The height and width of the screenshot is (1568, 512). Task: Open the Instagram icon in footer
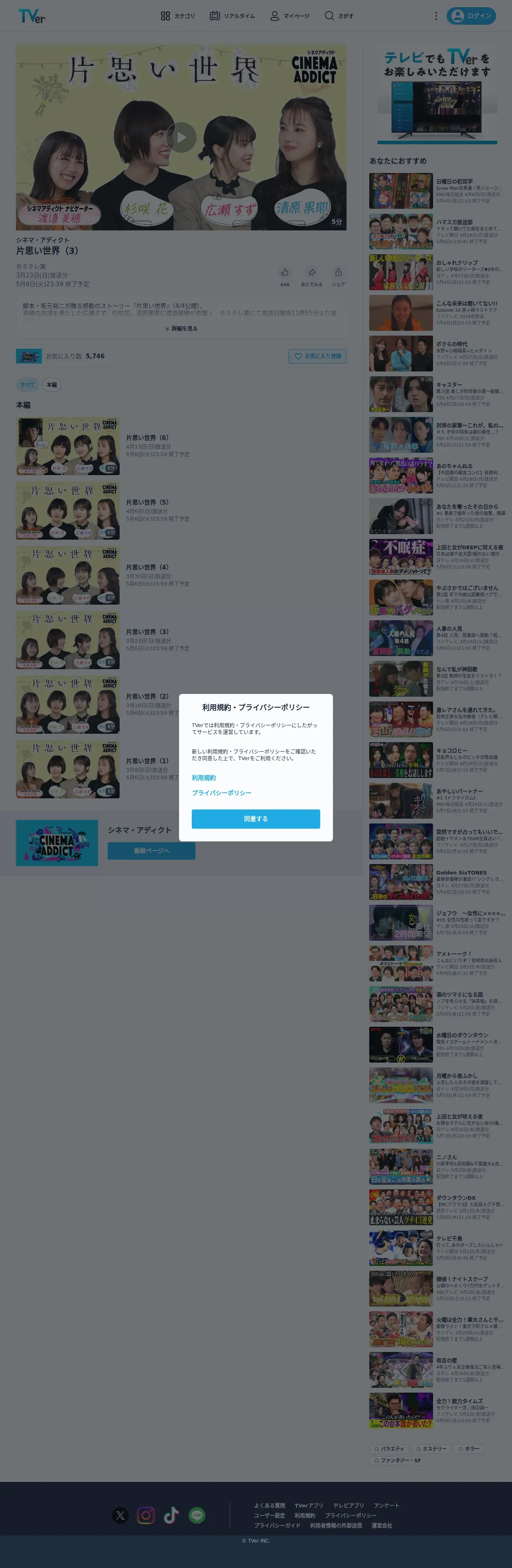click(x=146, y=1515)
